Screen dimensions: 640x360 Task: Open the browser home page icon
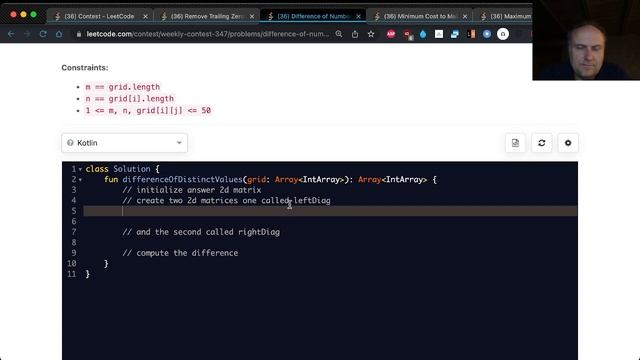[59, 34]
